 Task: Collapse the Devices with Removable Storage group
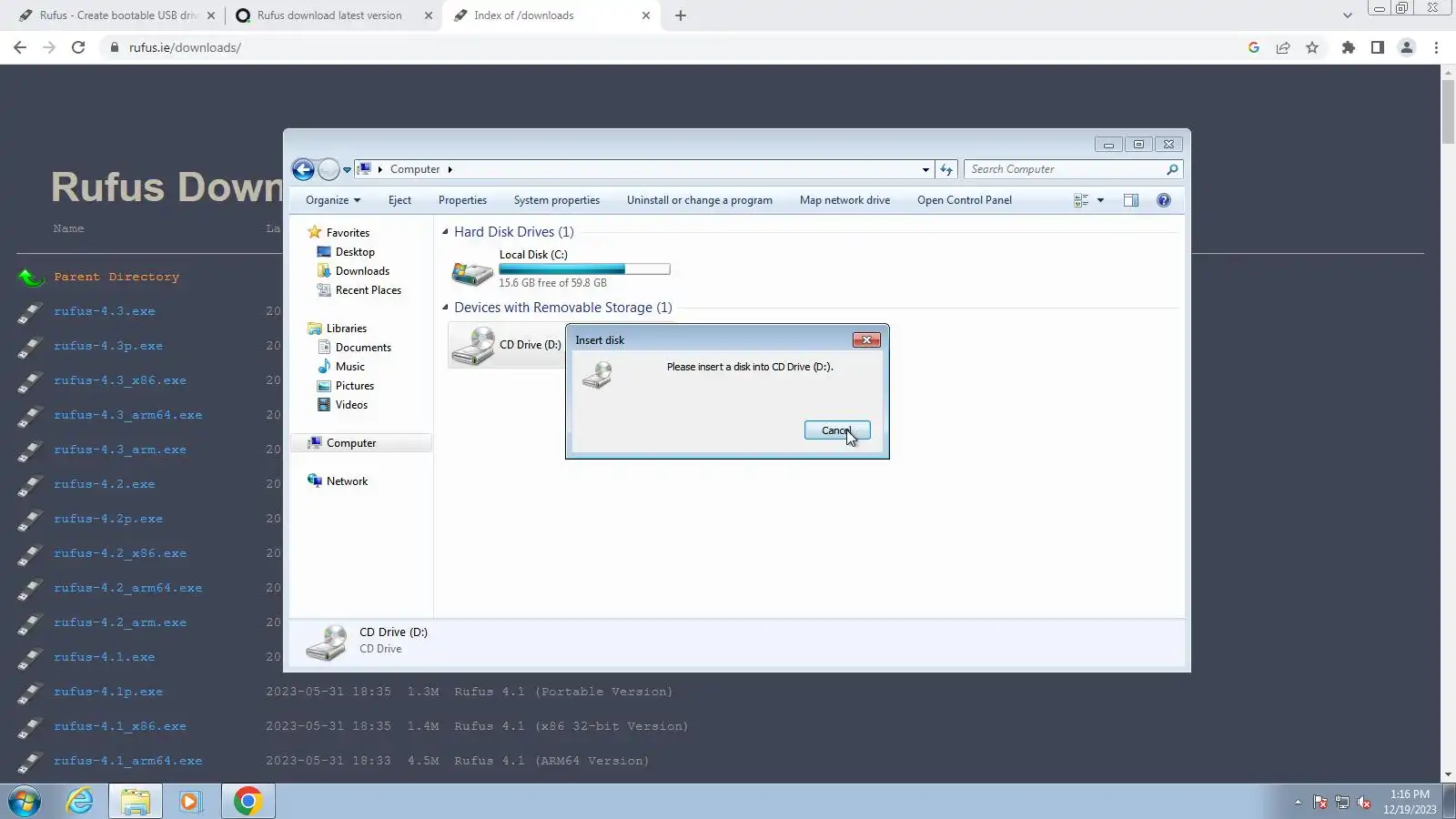[445, 308]
